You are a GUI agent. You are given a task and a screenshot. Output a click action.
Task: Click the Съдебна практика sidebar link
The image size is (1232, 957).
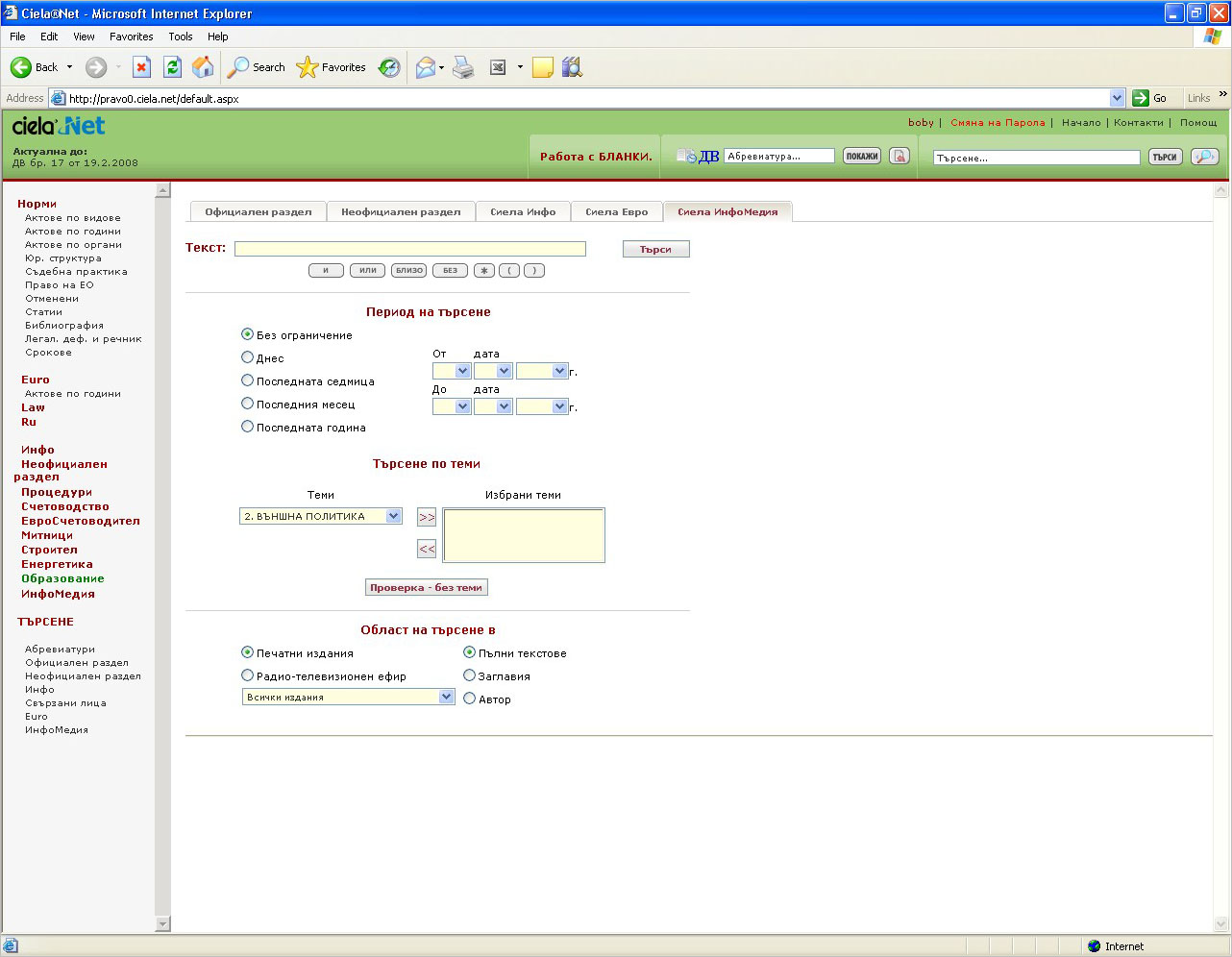(76, 271)
